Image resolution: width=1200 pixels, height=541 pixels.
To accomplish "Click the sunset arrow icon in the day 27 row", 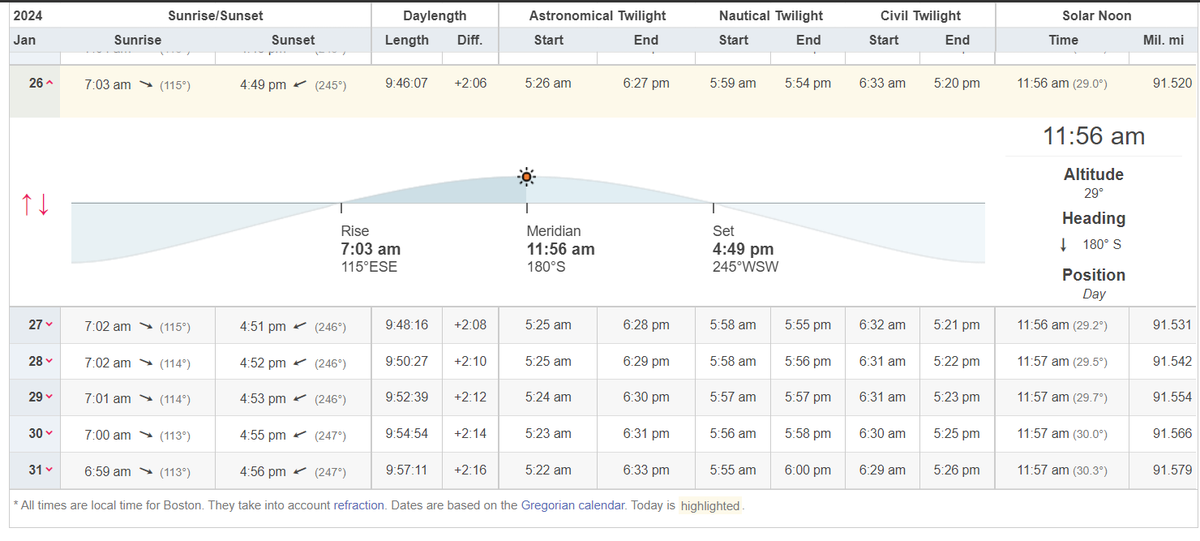I will 300,326.
